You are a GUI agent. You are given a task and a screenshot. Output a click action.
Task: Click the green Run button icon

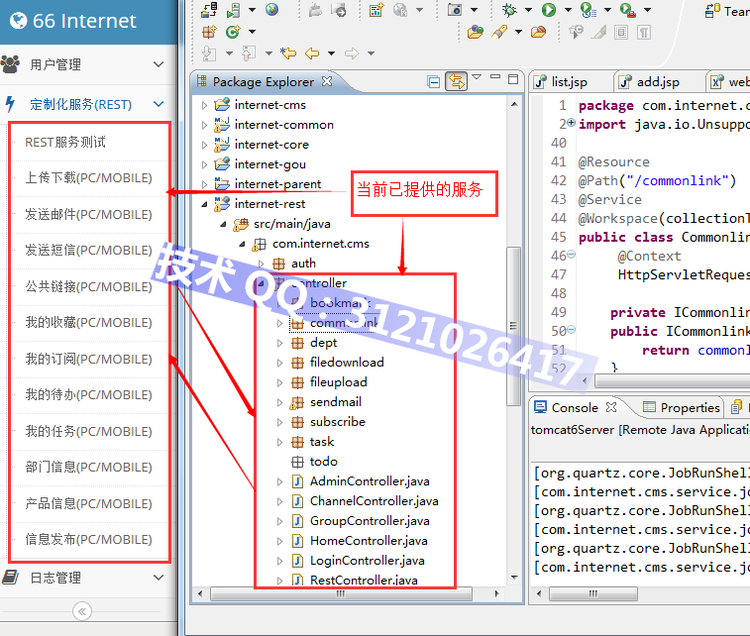(549, 10)
